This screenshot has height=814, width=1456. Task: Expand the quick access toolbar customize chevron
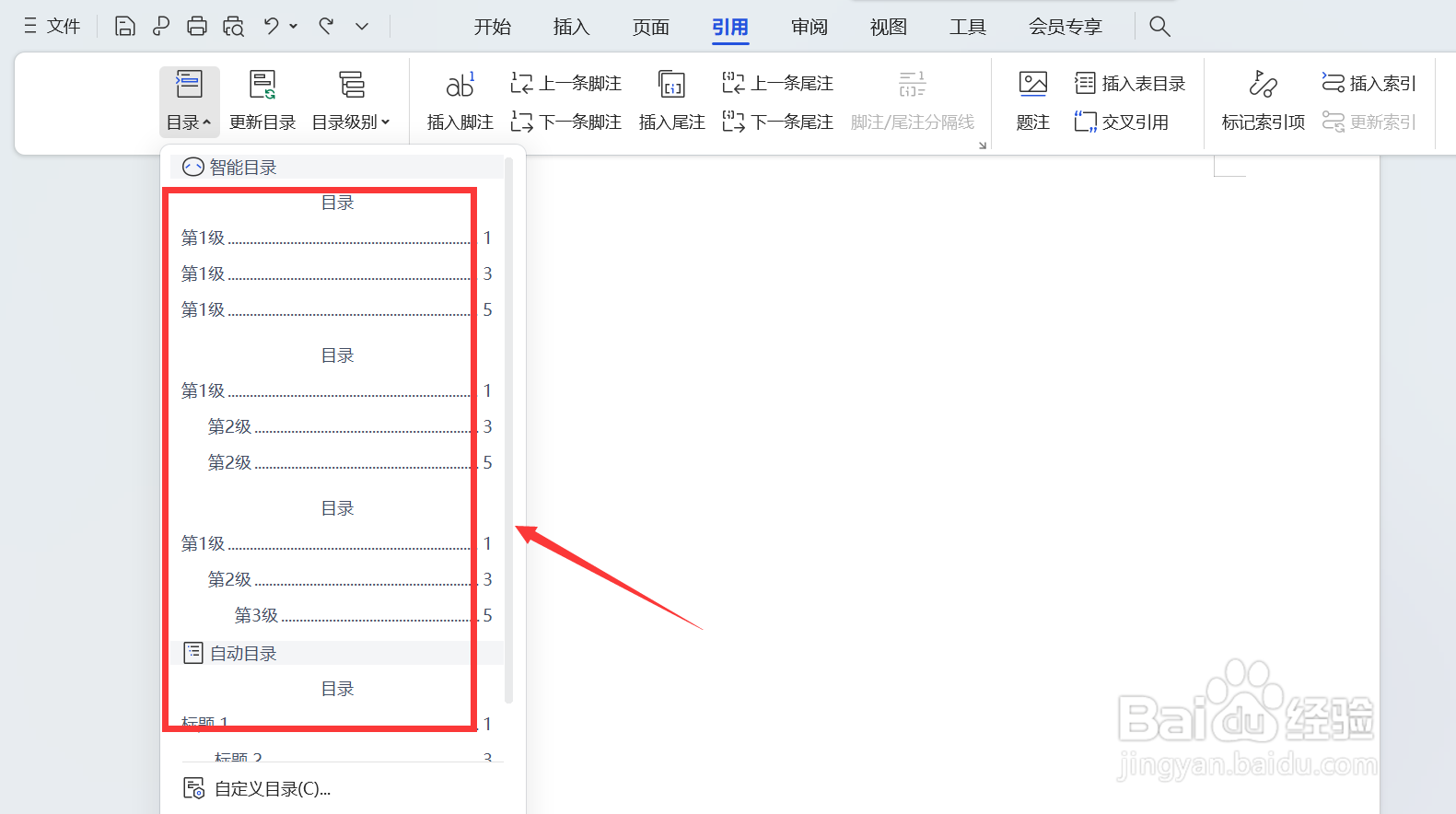click(x=362, y=26)
